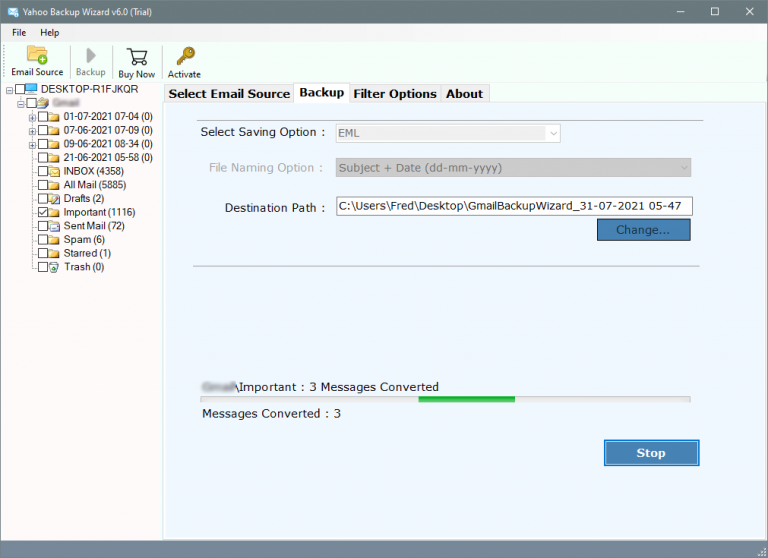The height and width of the screenshot is (558, 768).
Task: Expand the 07-06-2021 07-09 folder node
Action: [x=32, y=131]
